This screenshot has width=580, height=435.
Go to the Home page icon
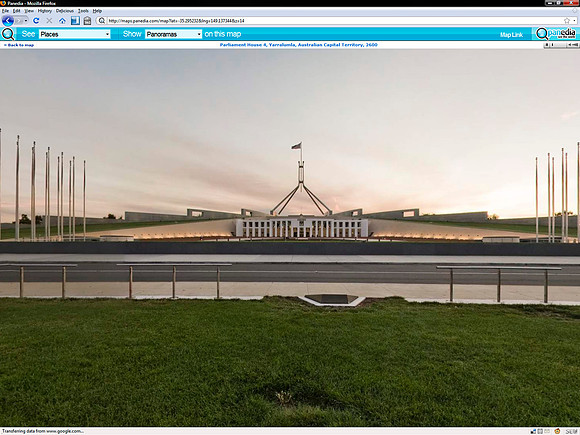(62, 21)
